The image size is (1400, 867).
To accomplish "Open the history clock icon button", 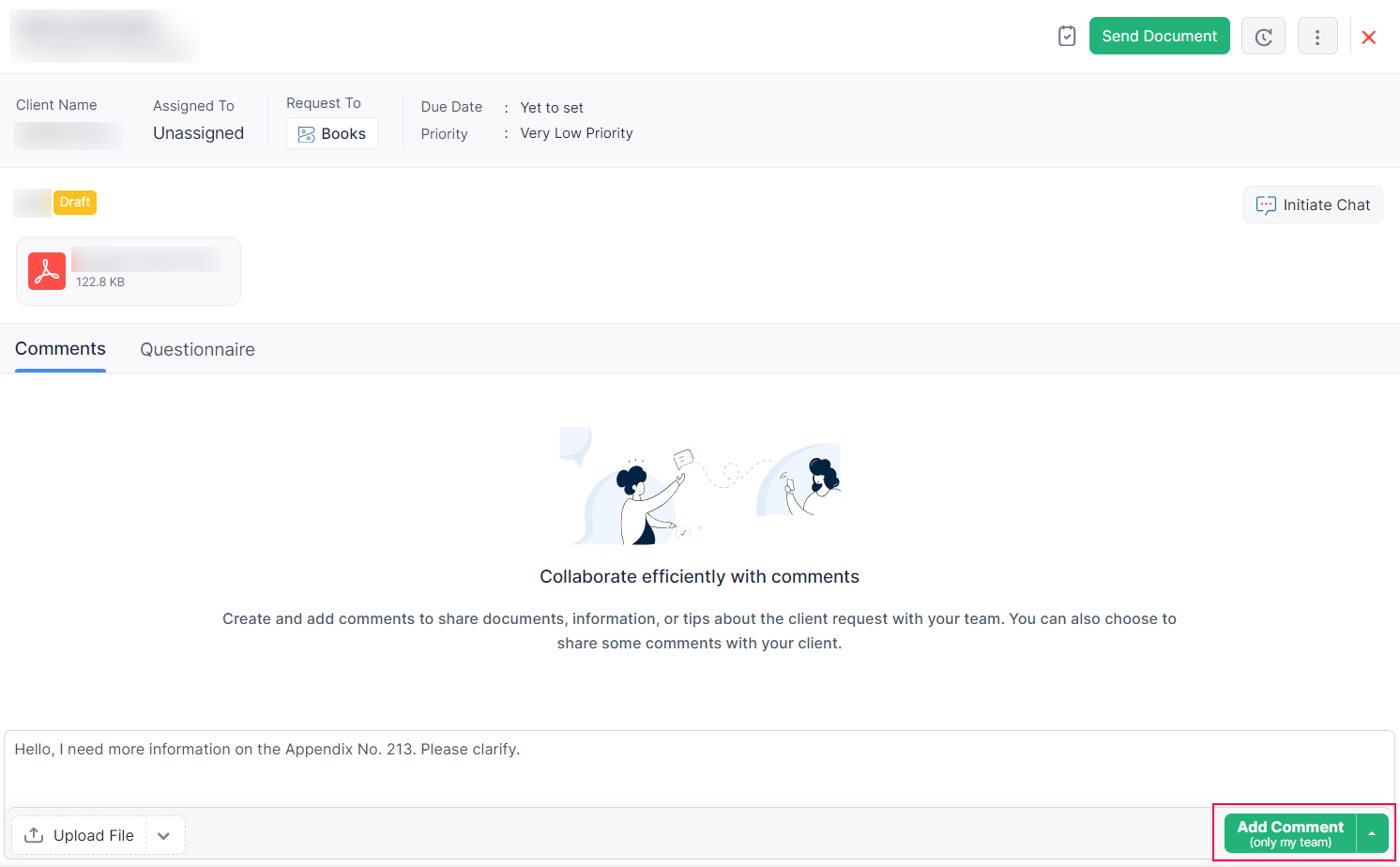I will coord(1263,37).
